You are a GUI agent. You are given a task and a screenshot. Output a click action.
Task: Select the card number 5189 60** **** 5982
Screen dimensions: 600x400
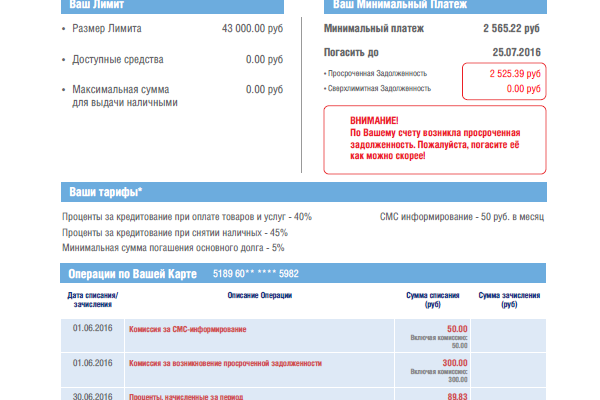(x=256, y=274)
